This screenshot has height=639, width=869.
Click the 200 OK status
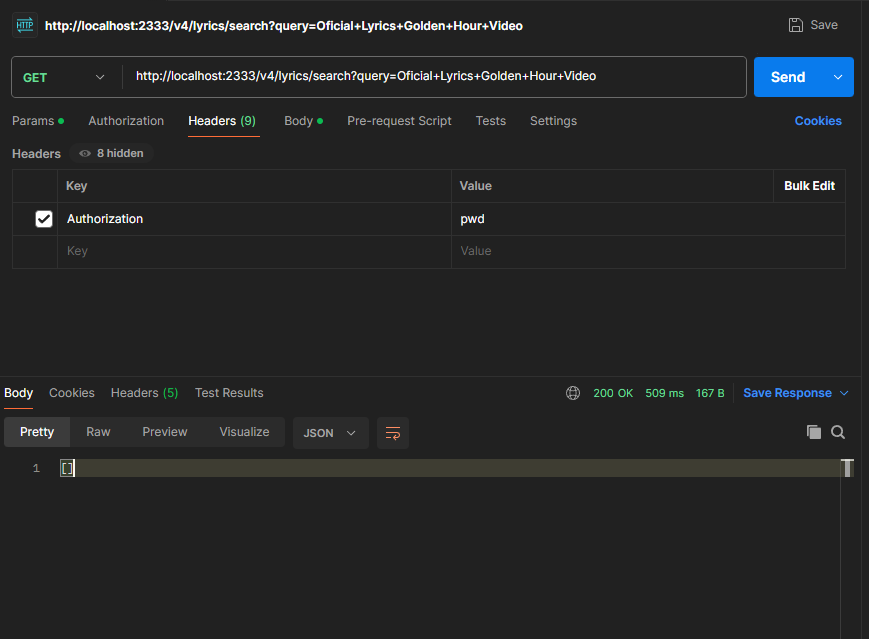coord(613,393)
